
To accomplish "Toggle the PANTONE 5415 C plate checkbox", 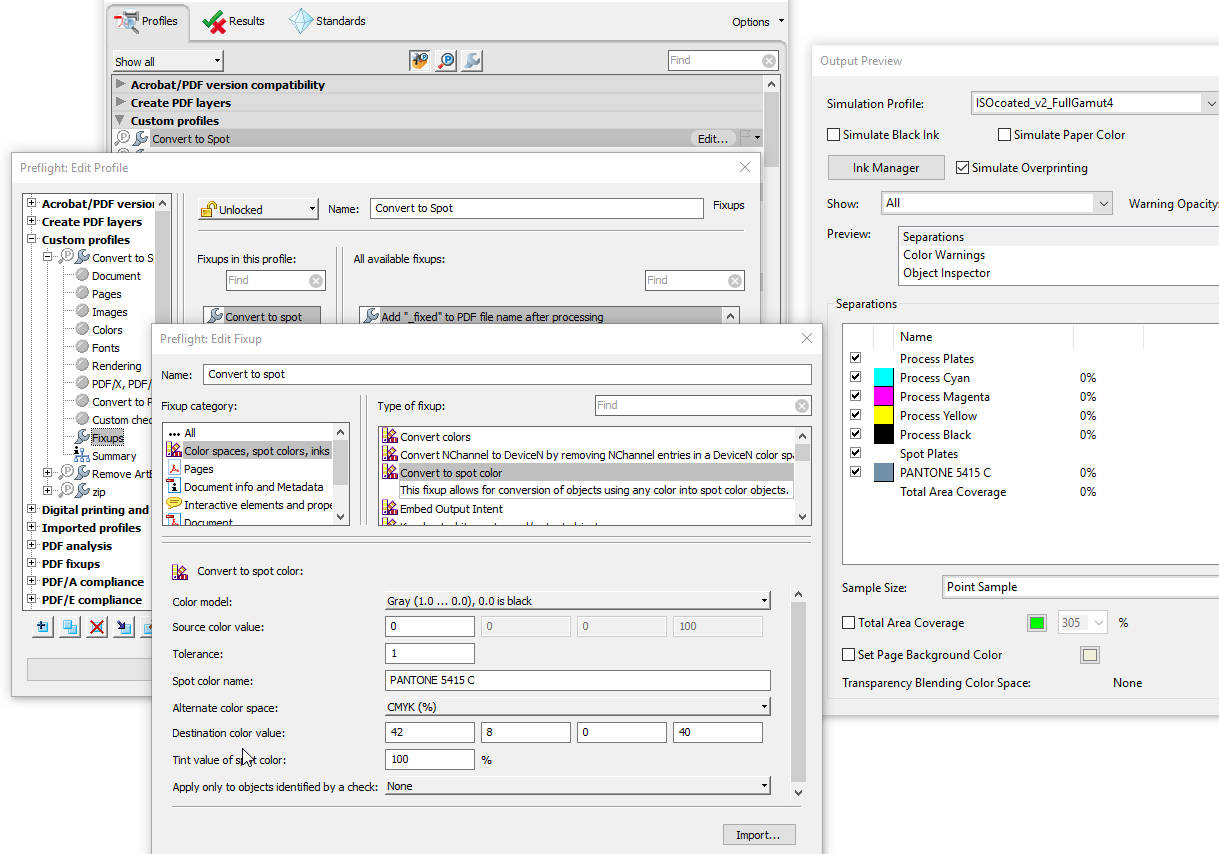I will pos(855,472).
